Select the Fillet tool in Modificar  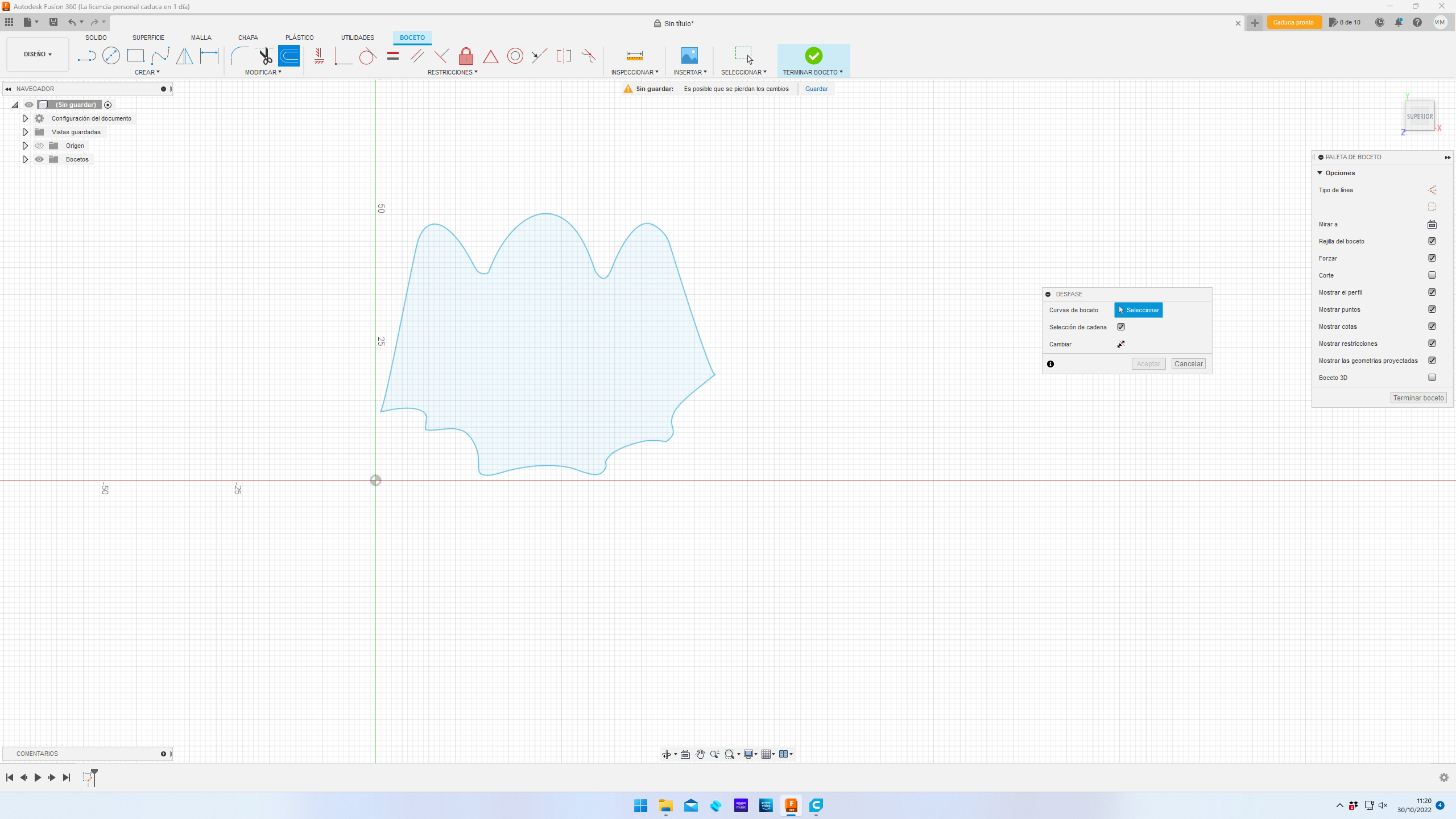pos(239,56)
